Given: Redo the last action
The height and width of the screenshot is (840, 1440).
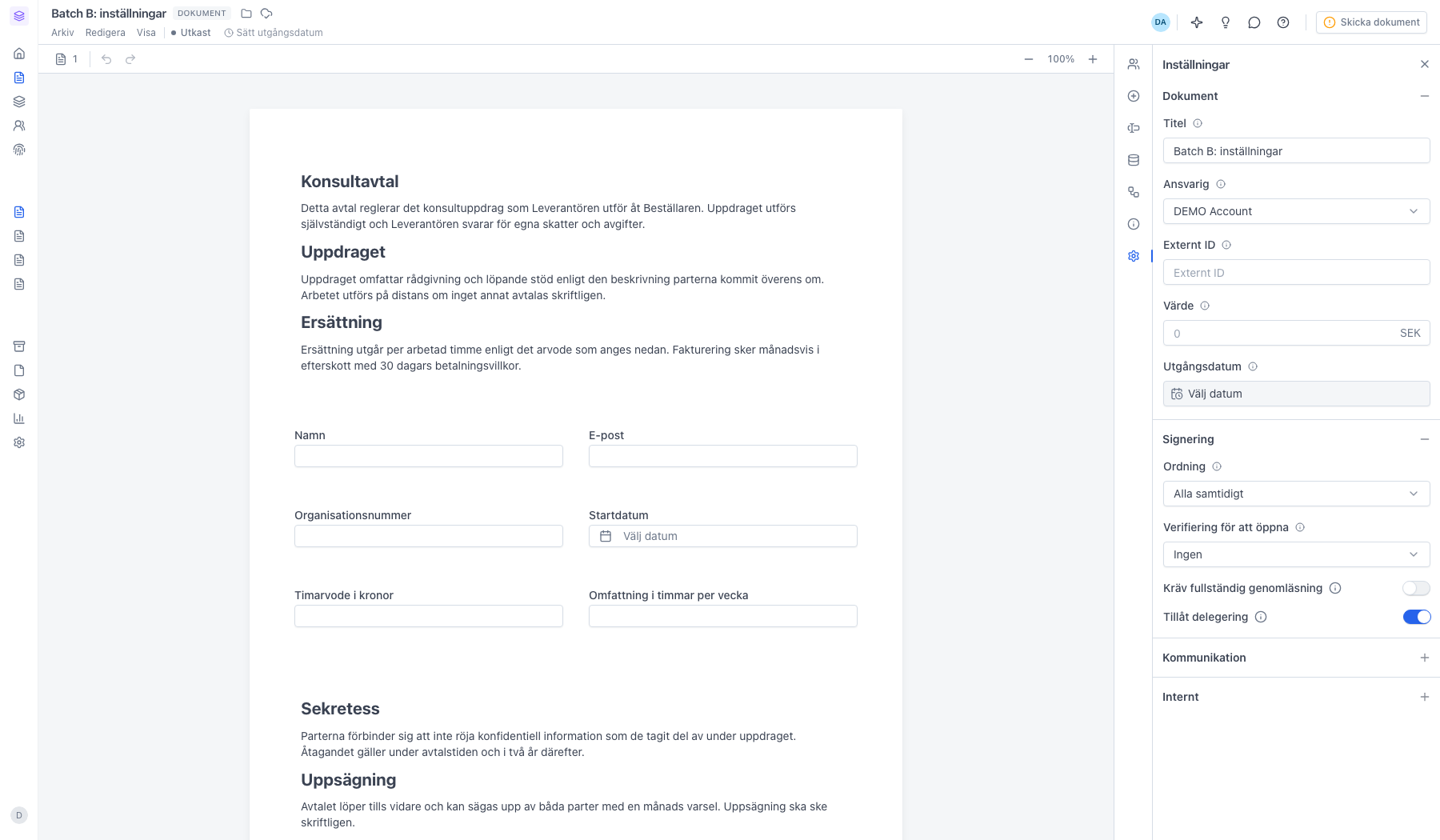Looking at the screenshot, I should (130, 59).
